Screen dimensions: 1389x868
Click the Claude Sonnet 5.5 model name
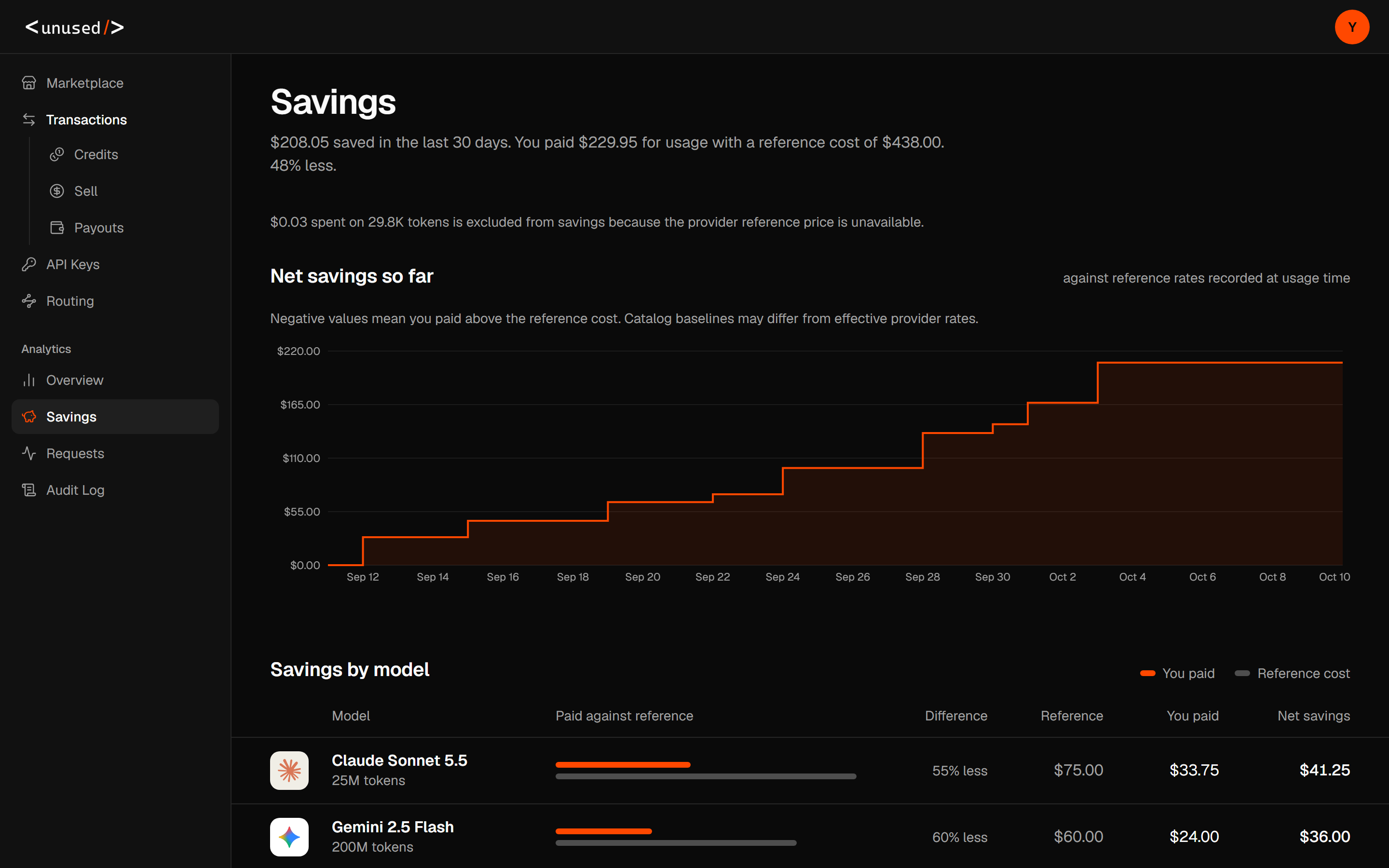(x=399, y=760)
